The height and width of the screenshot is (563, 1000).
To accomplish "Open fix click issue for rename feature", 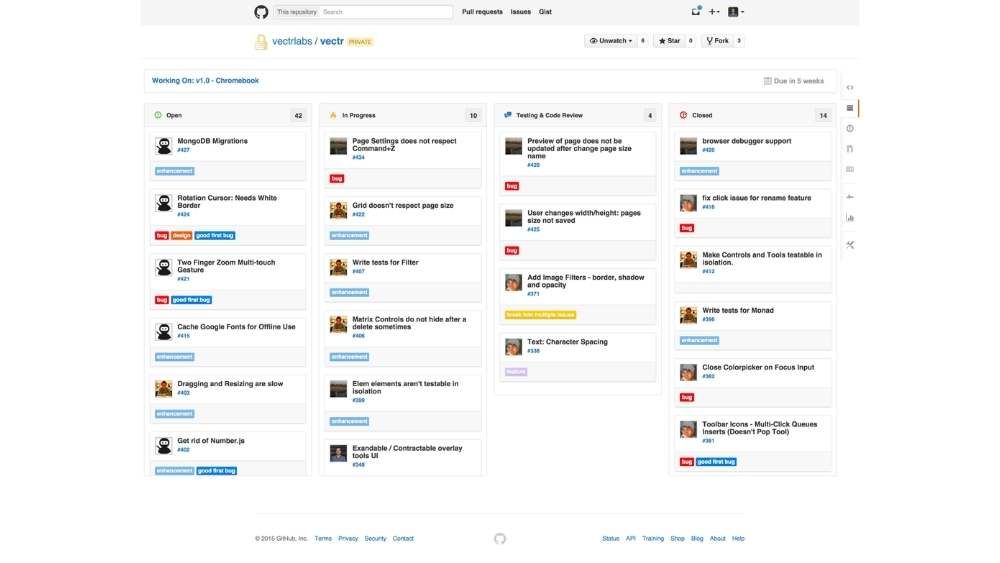I will point(756,198).
